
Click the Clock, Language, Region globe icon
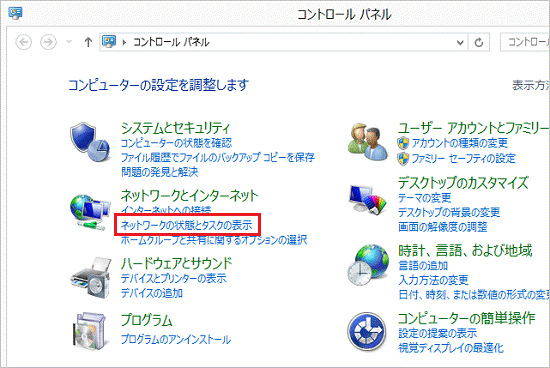pyautogui.click(x=368, y=265)
